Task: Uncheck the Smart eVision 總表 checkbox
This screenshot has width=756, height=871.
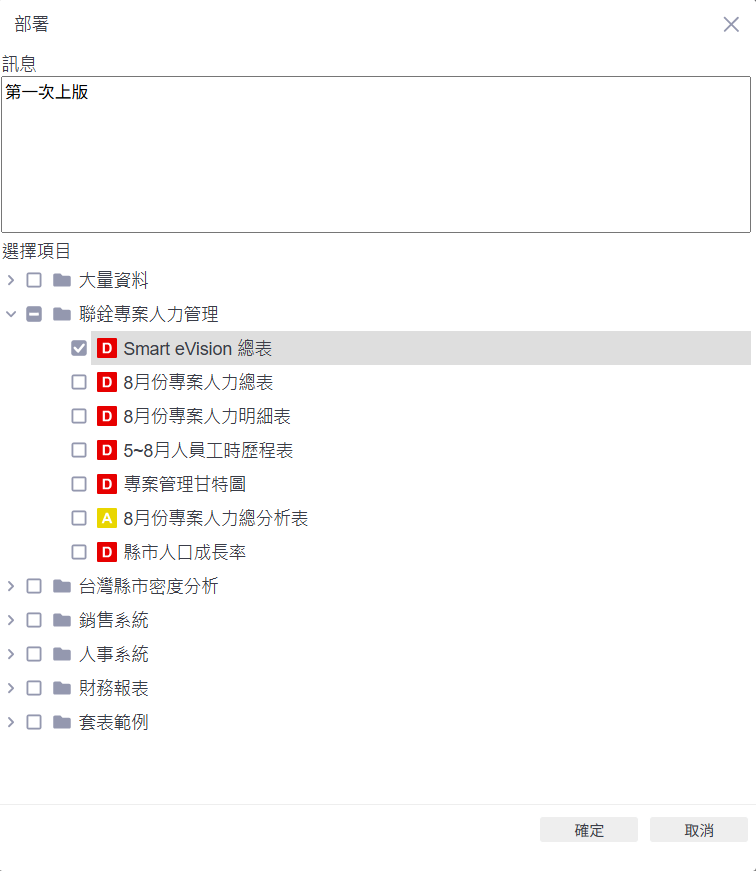Action: pos(79,349)
